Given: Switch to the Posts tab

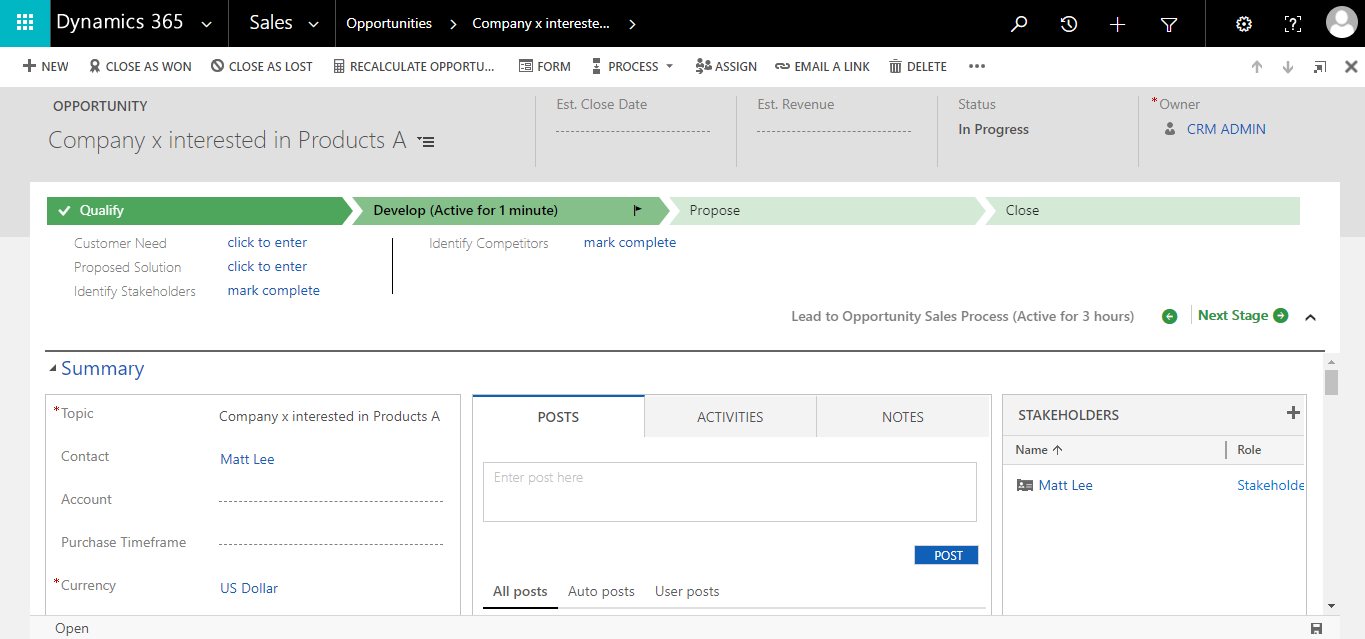Looking at the screenshot, I should point(558,417).
